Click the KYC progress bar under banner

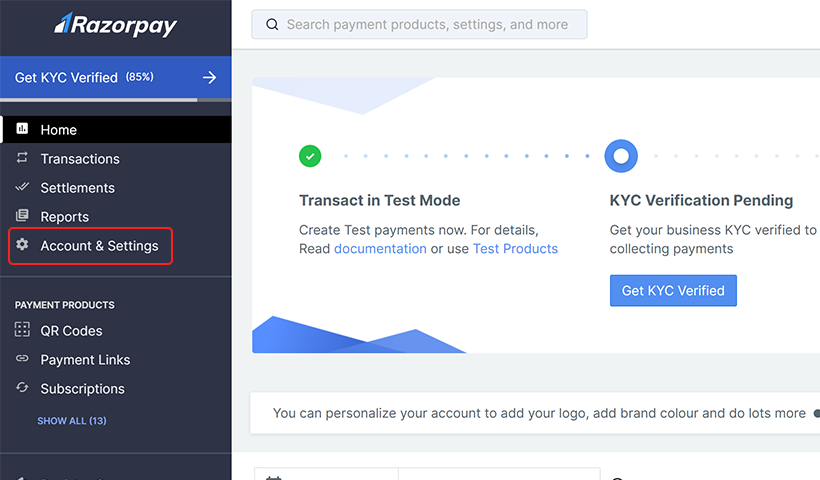tap(116, 100)
